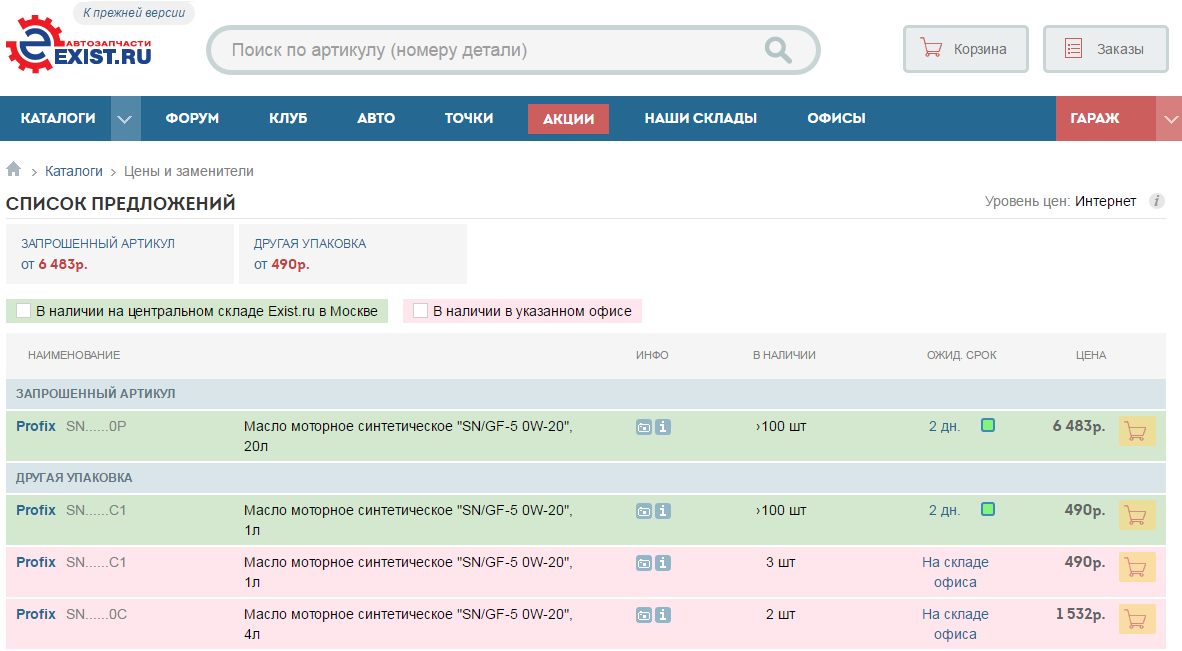Open Profix link in 1л row with 3 шт
The height and width of the screenshot is (651, 1182).
36,562
